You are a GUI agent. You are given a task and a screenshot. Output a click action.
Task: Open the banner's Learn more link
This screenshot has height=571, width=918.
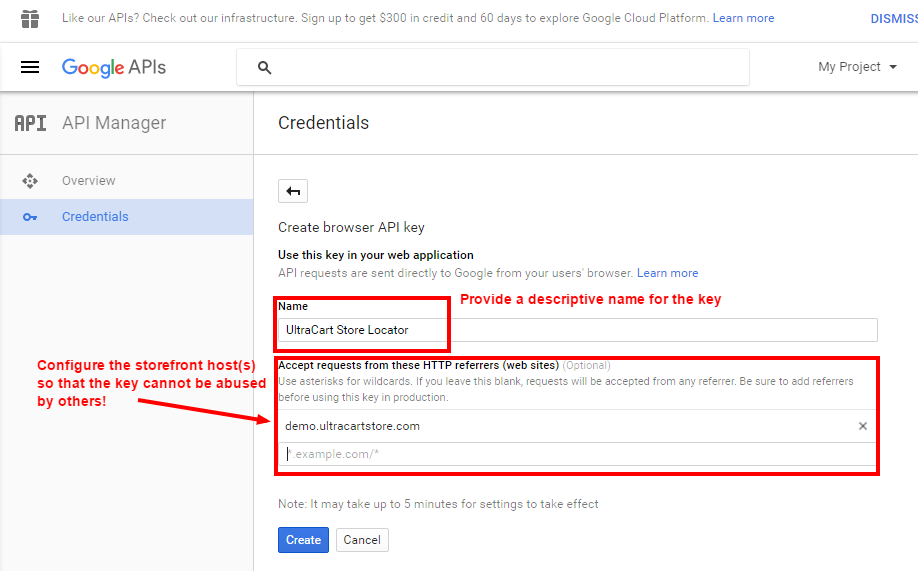tap(743, 18)
